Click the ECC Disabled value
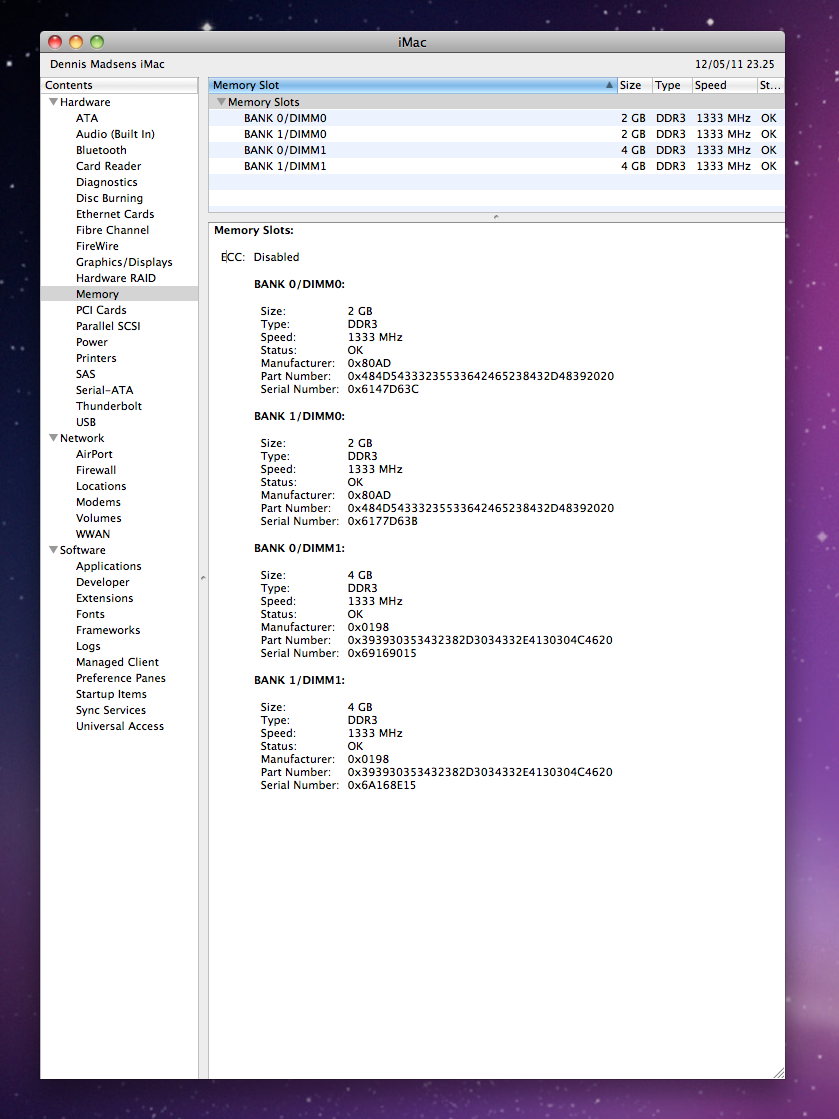The width and height of the screenshot is (839, 1119). (276, 257)
